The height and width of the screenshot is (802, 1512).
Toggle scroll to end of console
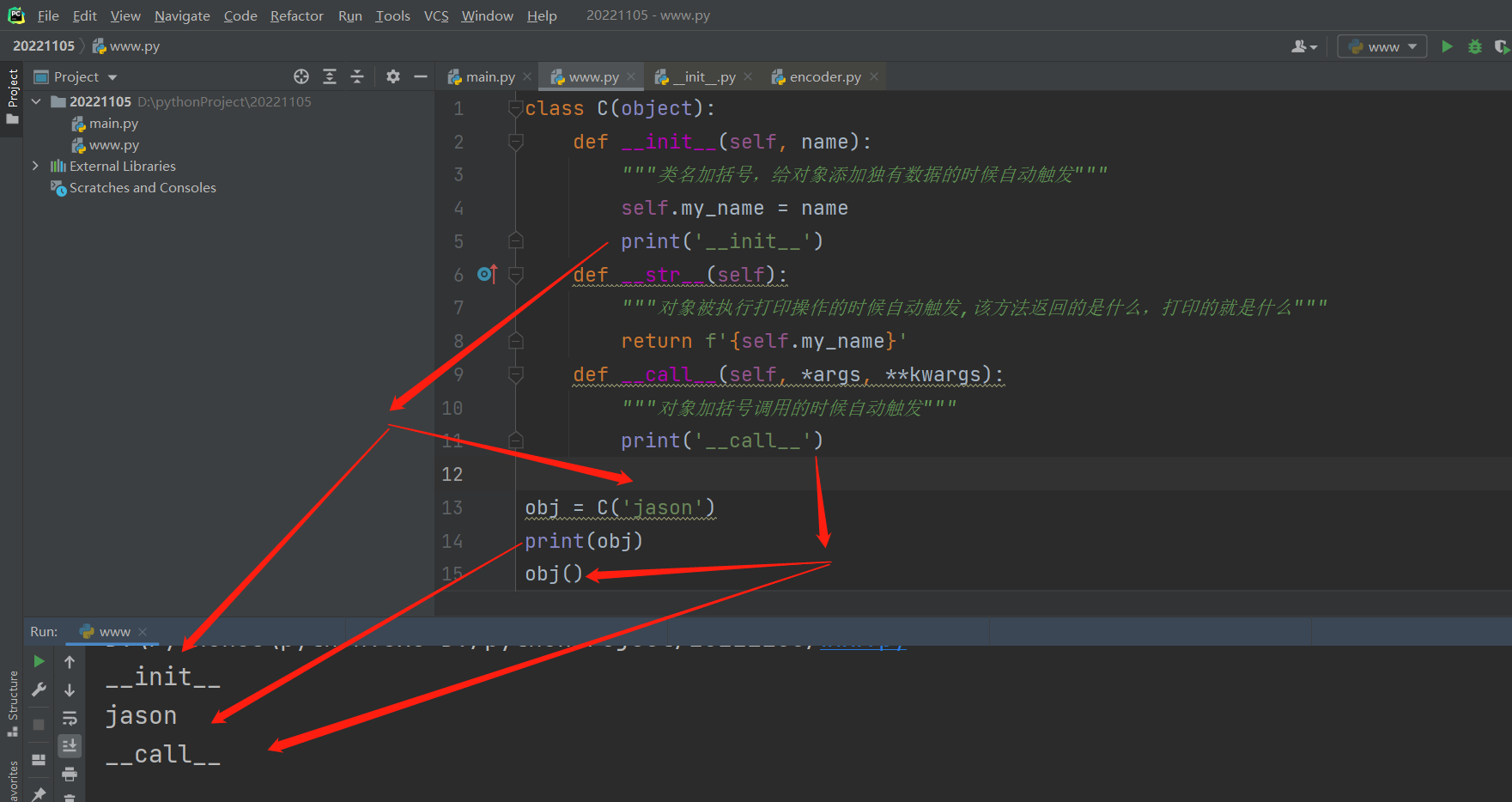70,745
